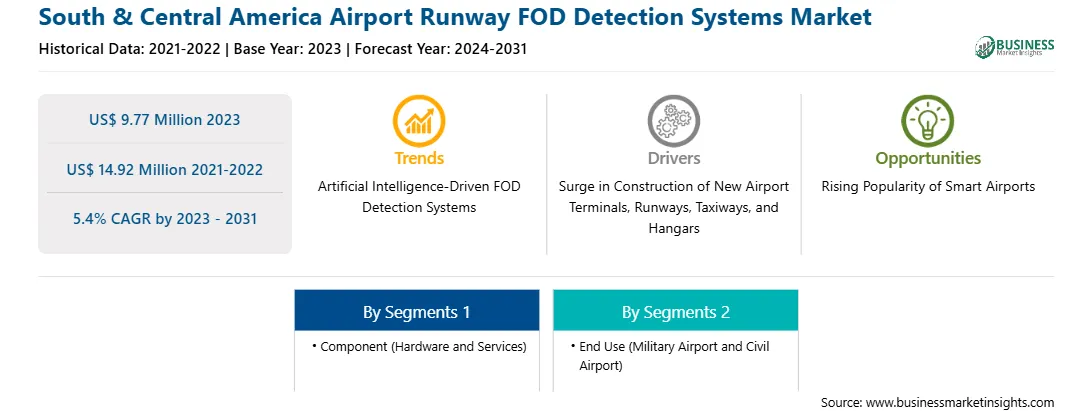Click the Surge in Construction of New Airport Terminals text
Image resolution: width=1092 pixels, height=411 pixels.
click(x=673, y=208)
